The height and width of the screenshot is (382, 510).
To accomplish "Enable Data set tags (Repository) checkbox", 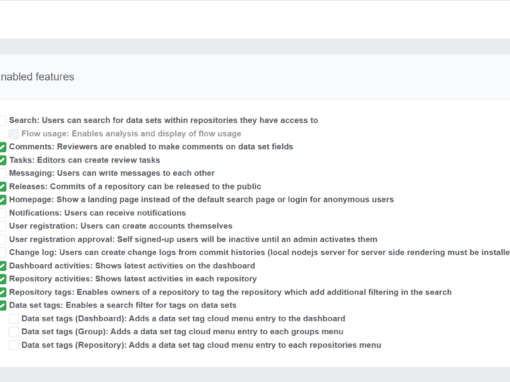I will (14, 345).
